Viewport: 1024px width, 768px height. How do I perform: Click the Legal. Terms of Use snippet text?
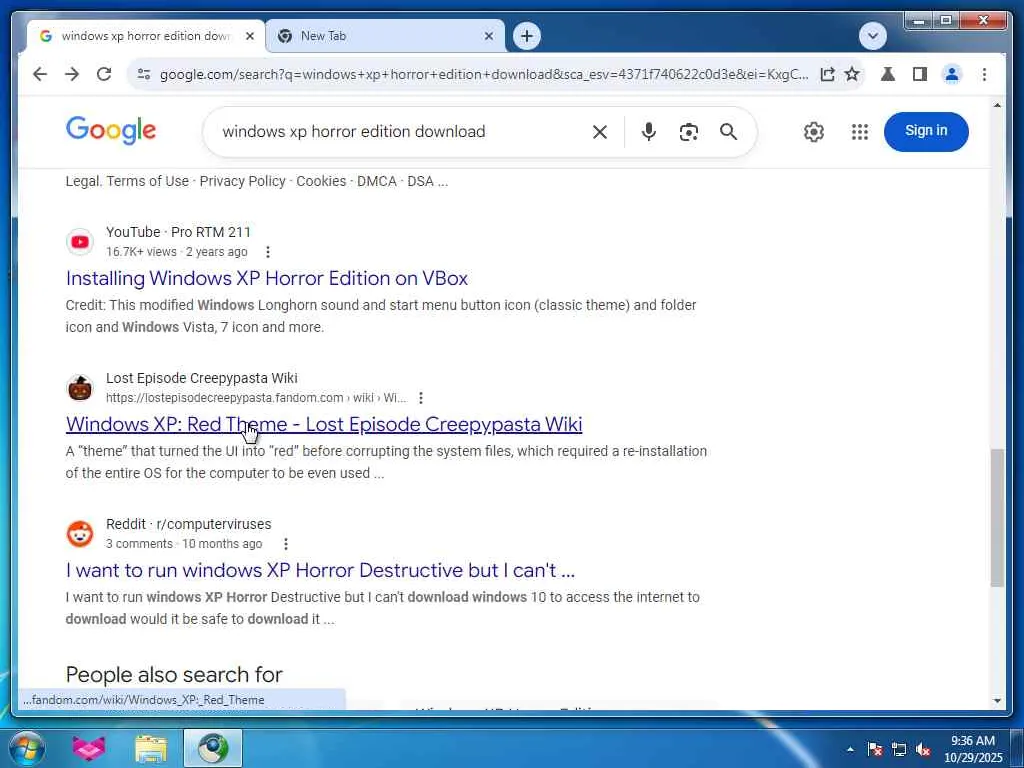tap(257, 182)
